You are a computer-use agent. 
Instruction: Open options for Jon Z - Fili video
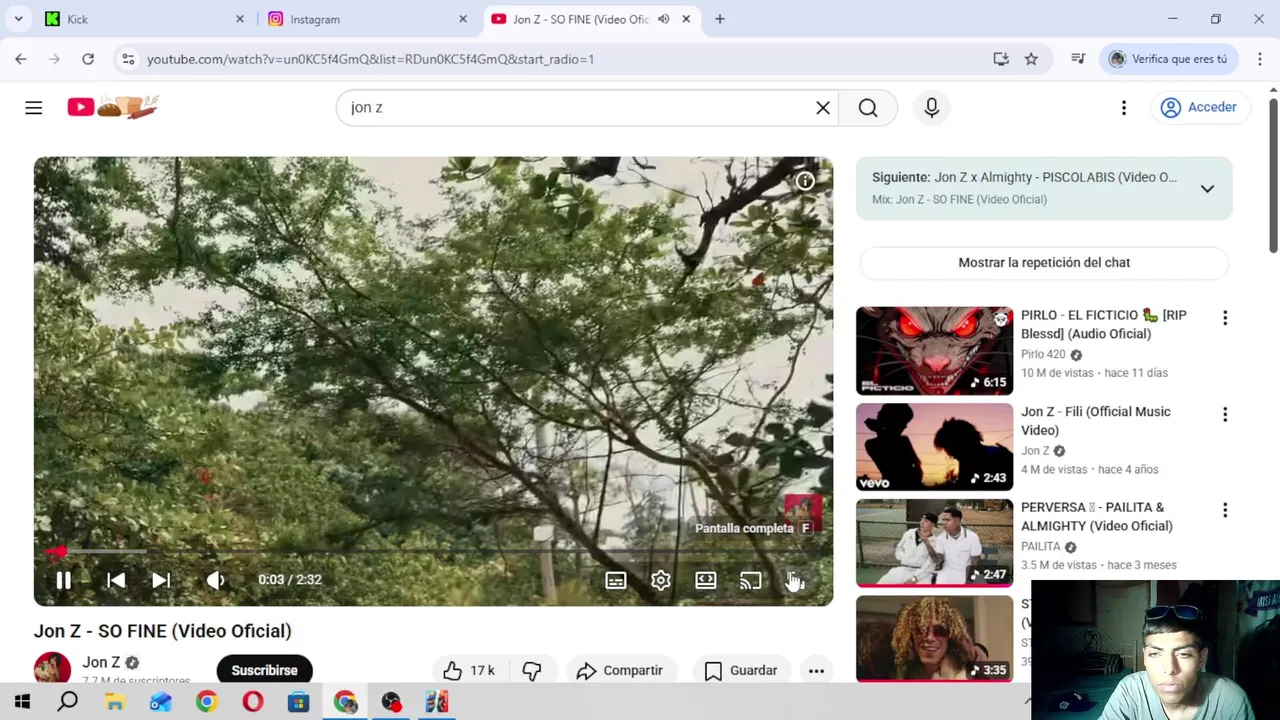click(x=1225, y=414)
